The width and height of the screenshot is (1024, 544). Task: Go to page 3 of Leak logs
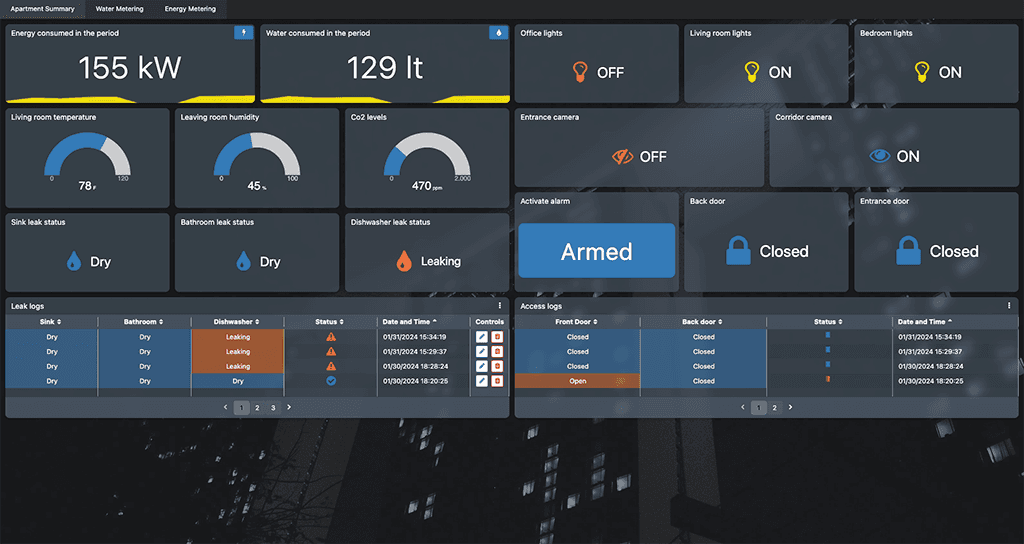(x=273, y=408)
